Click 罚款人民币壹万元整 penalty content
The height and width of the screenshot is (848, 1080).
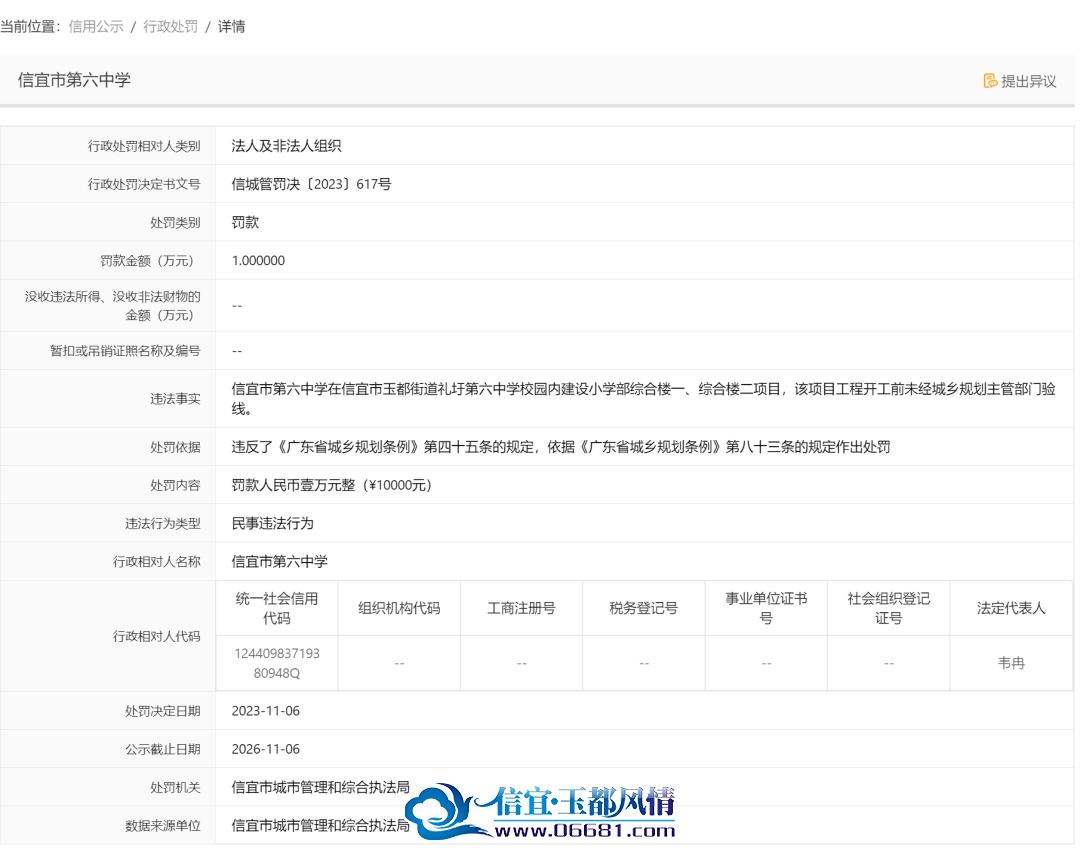(x=331, y=486)
